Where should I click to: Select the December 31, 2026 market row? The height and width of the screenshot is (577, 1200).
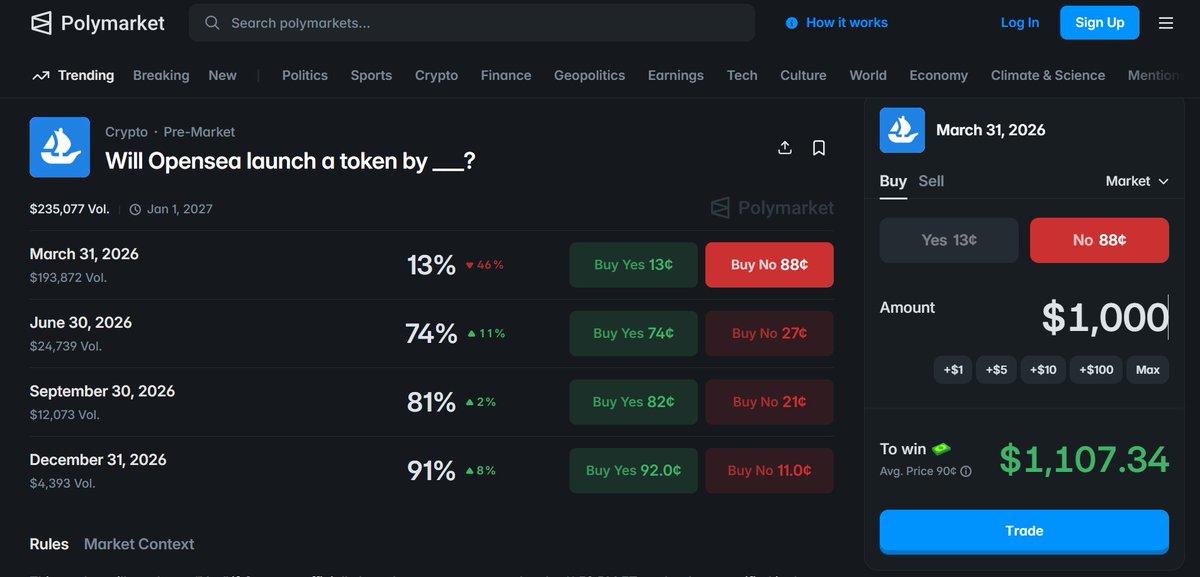(431, 470)
